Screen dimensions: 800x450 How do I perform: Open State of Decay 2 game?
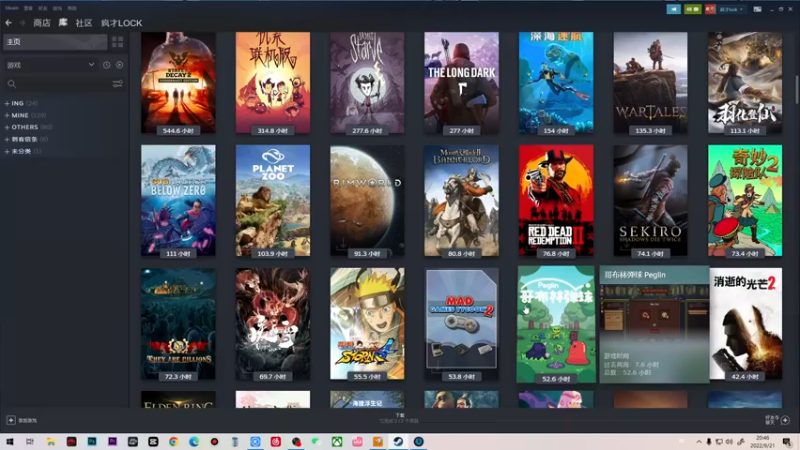click(x=178, y=83)
